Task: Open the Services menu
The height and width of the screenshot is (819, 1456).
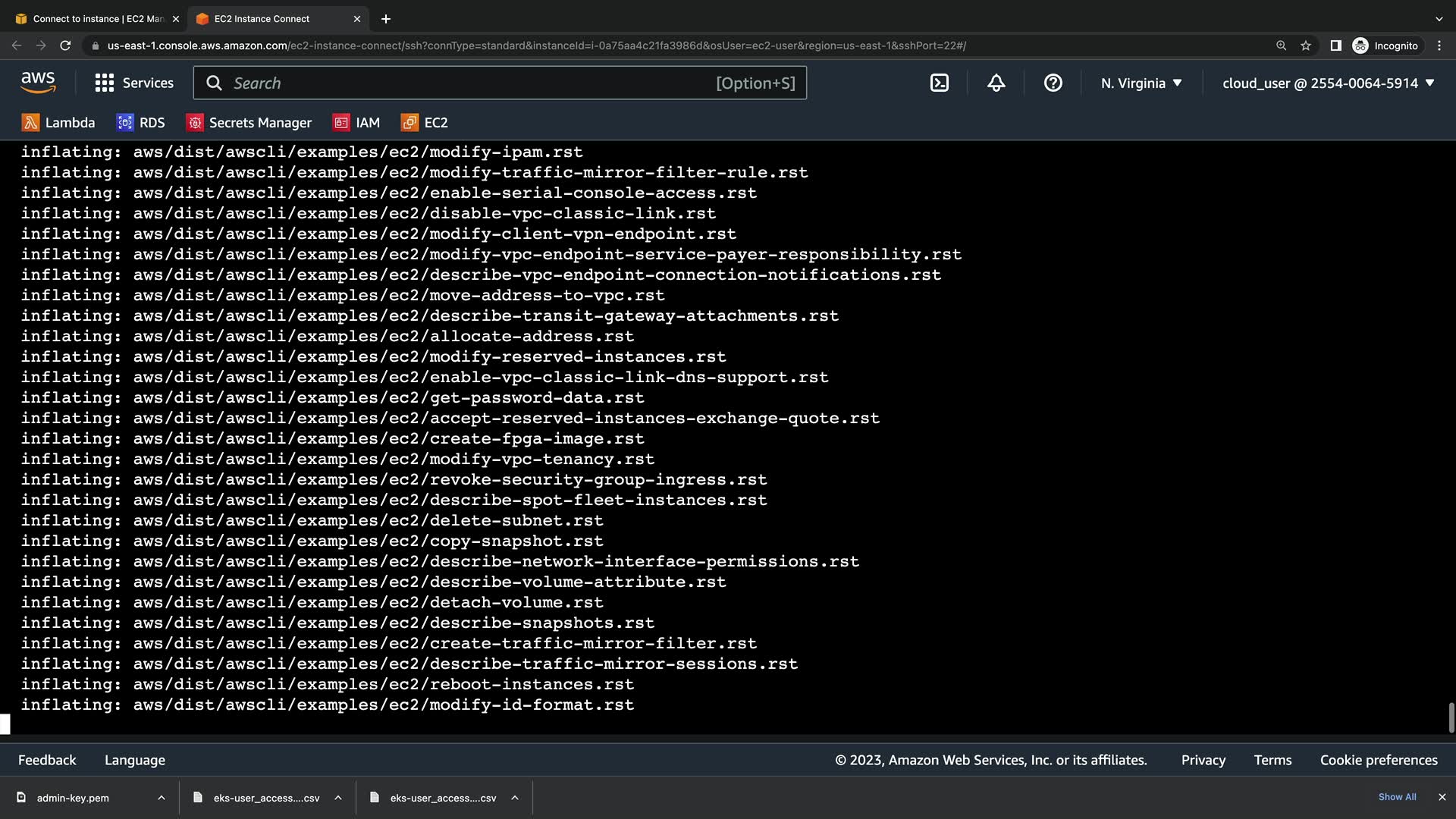Action: point(134,83)
